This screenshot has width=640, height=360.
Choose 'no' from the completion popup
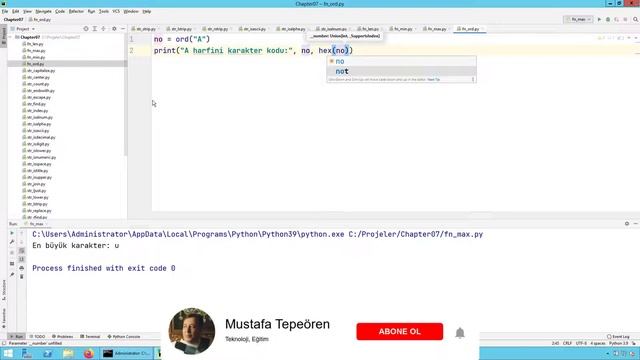coord(401,61)
